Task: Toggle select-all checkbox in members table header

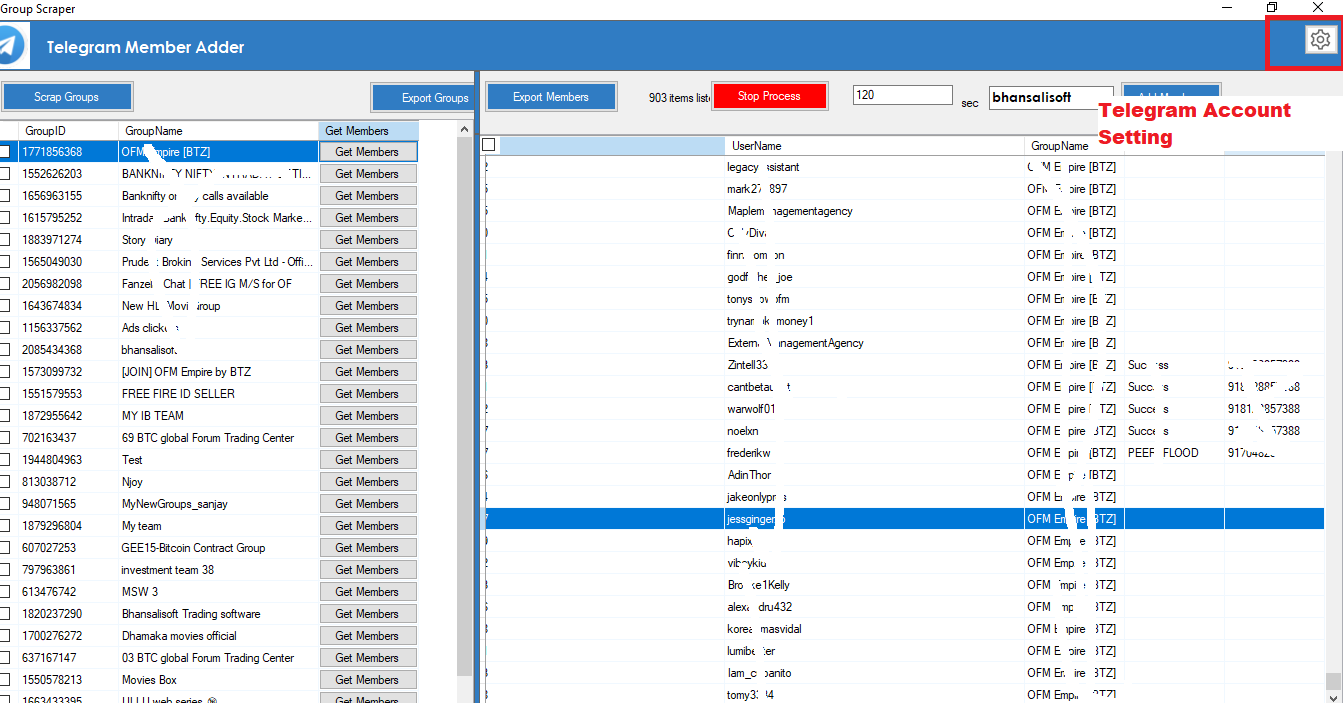Action: 489,145
